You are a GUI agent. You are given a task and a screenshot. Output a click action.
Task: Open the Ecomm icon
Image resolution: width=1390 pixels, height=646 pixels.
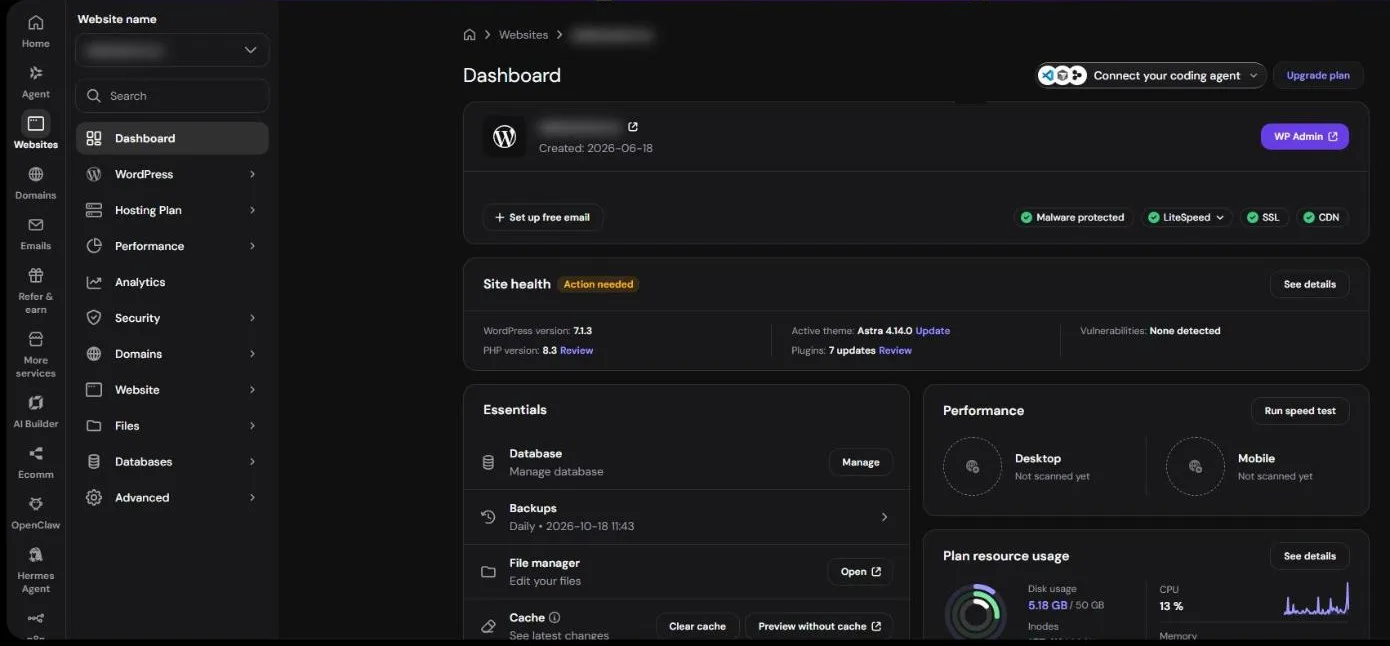(36, 454)
